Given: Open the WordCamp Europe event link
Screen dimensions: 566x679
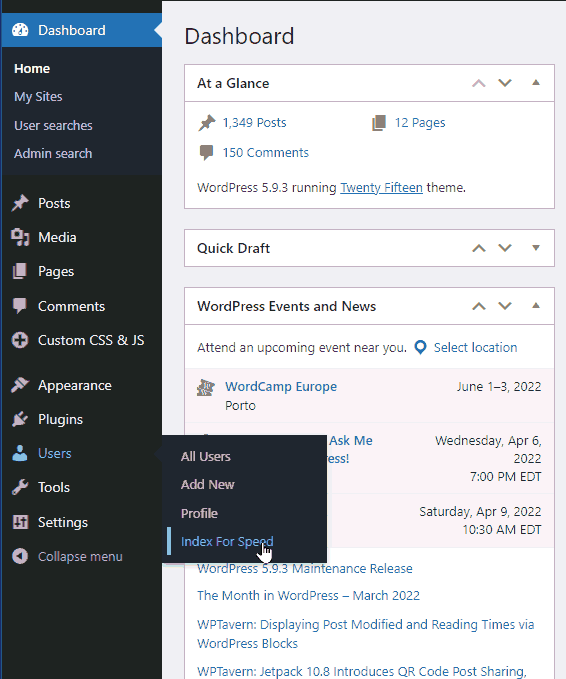Looking at the screenshot, I should [x=281, y=386].
